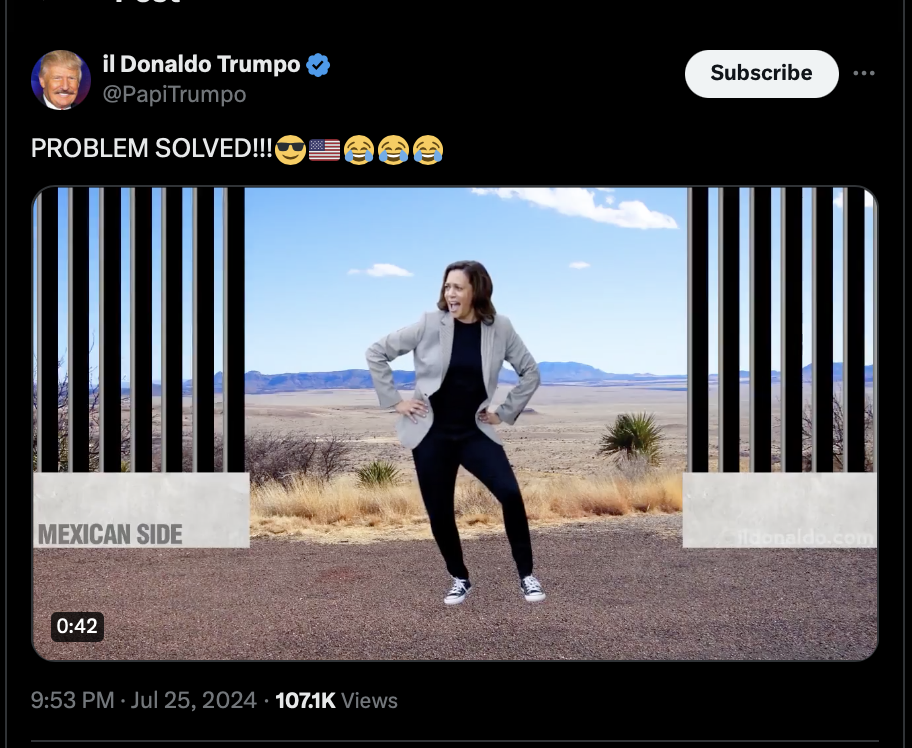Click the yucca plant in the video

[632, 439]
